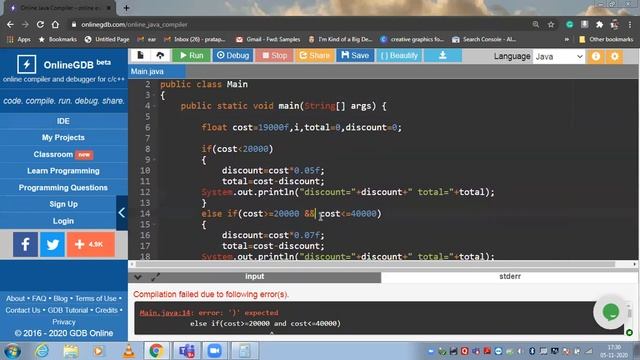Open the orange info icon
Screen dimensions: 640x360
(x=596, y=56)
